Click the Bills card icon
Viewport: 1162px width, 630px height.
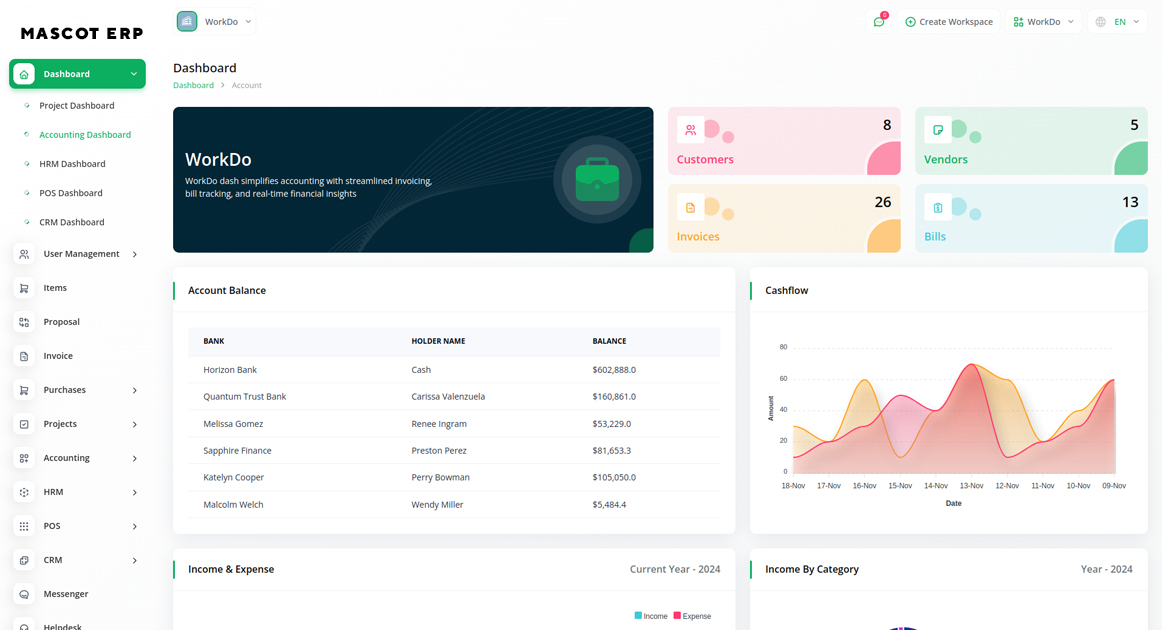tap(937, 207)
